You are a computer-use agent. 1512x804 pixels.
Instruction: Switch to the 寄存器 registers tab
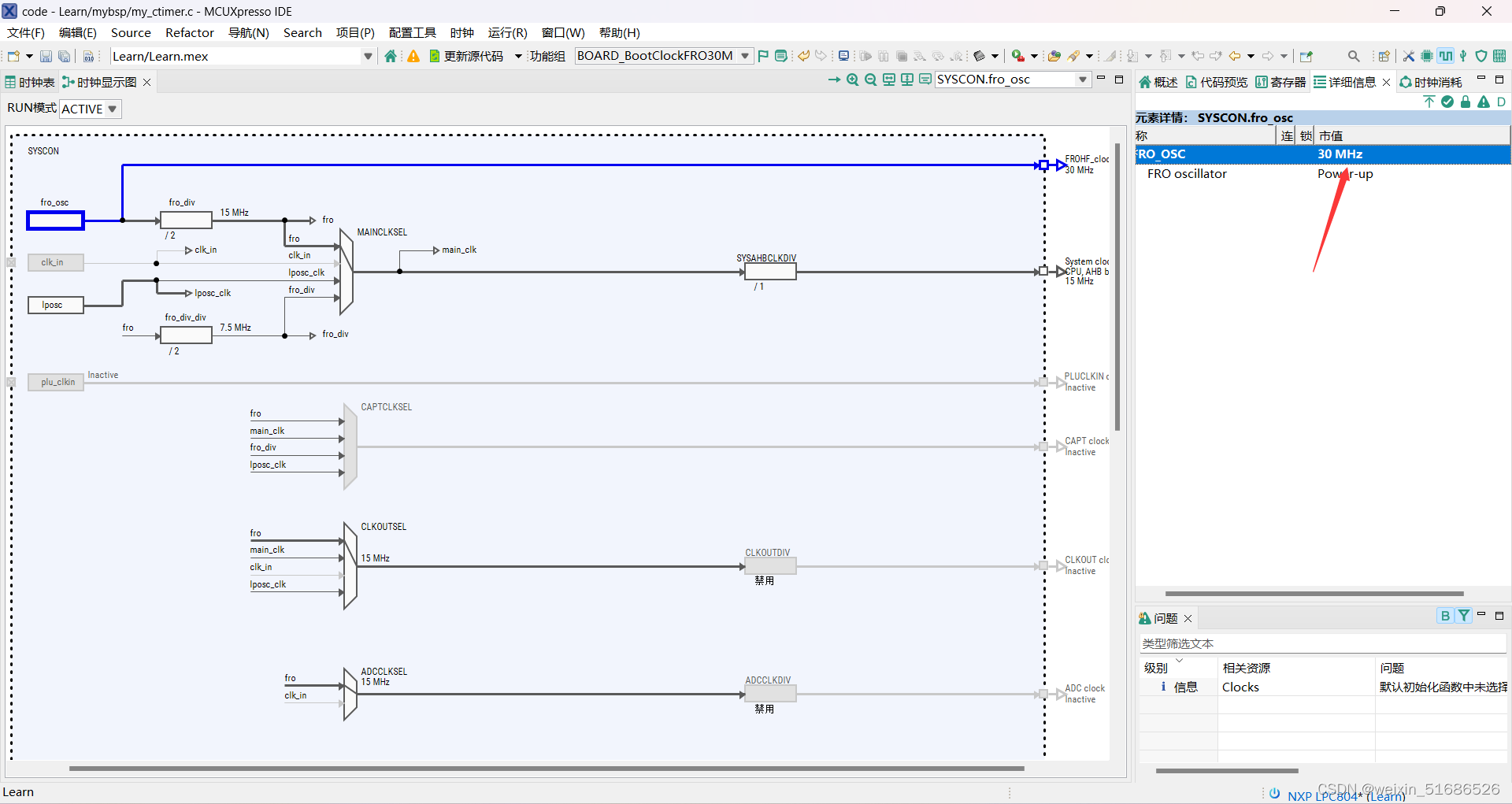coord(1280,82)
